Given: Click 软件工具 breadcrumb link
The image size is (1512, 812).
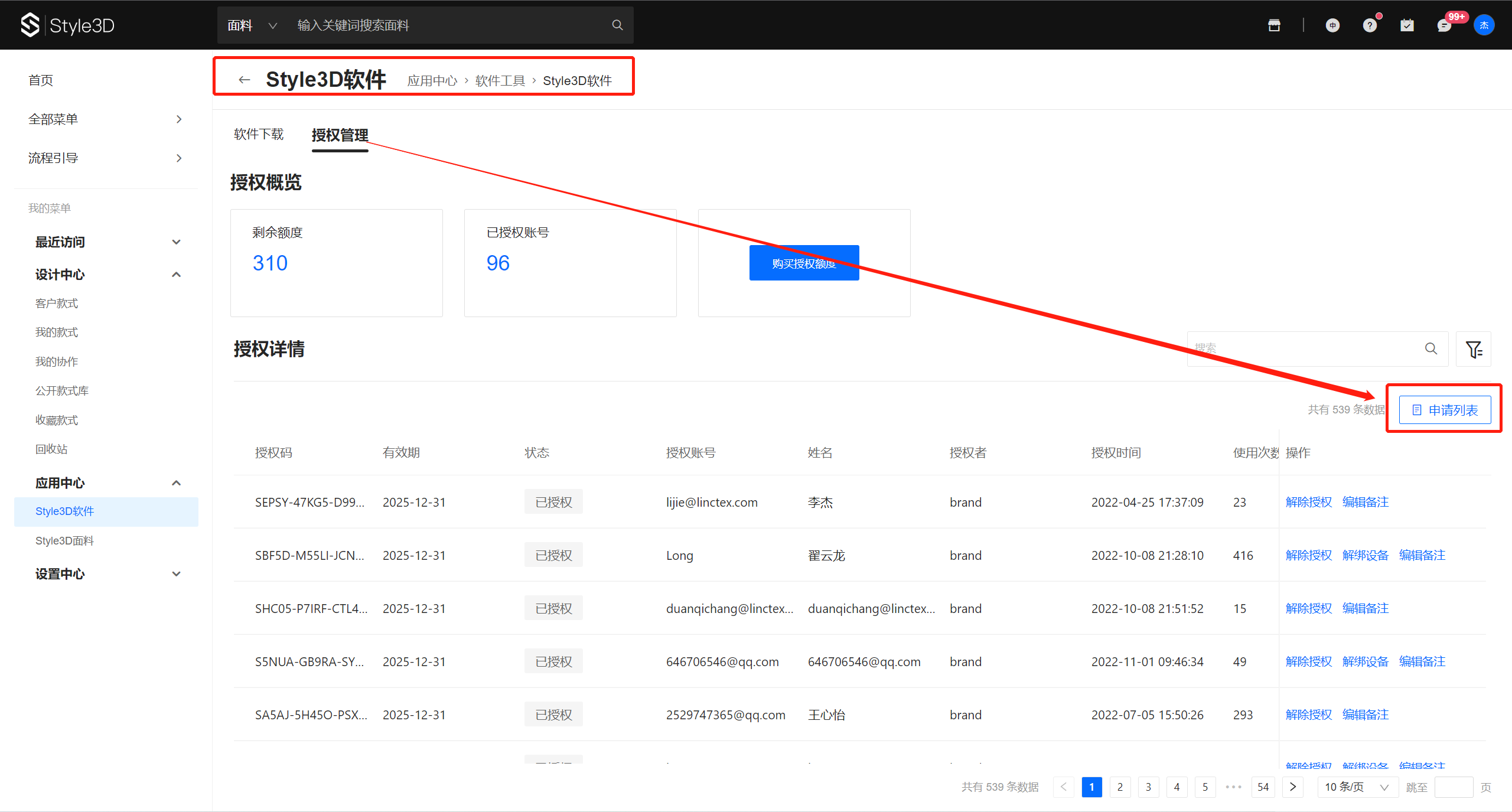Looking at the screenshot, I should pyautogui.click(x=500, y=81).
